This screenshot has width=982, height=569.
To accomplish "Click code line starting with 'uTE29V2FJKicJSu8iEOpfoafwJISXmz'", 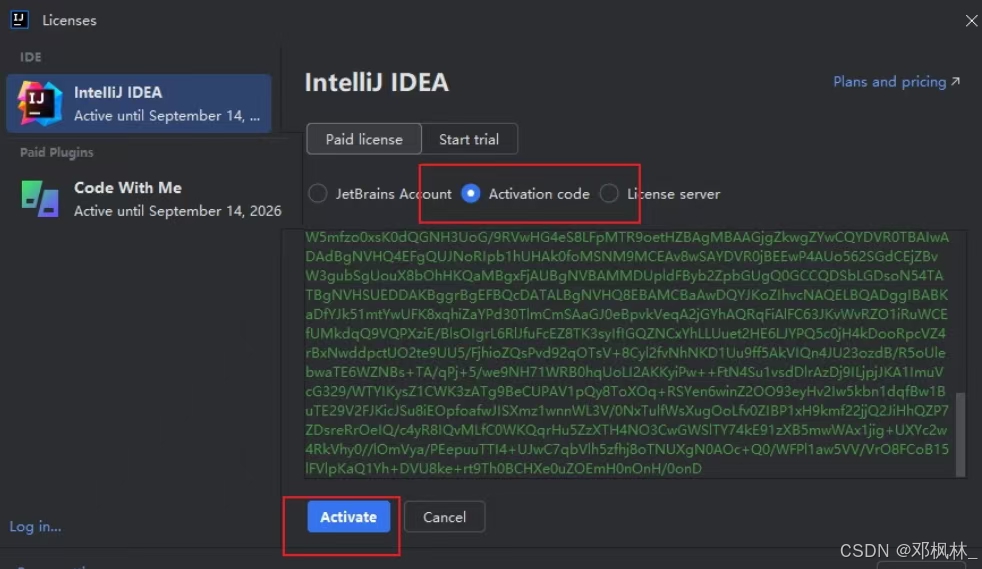I will pos(627,411).
